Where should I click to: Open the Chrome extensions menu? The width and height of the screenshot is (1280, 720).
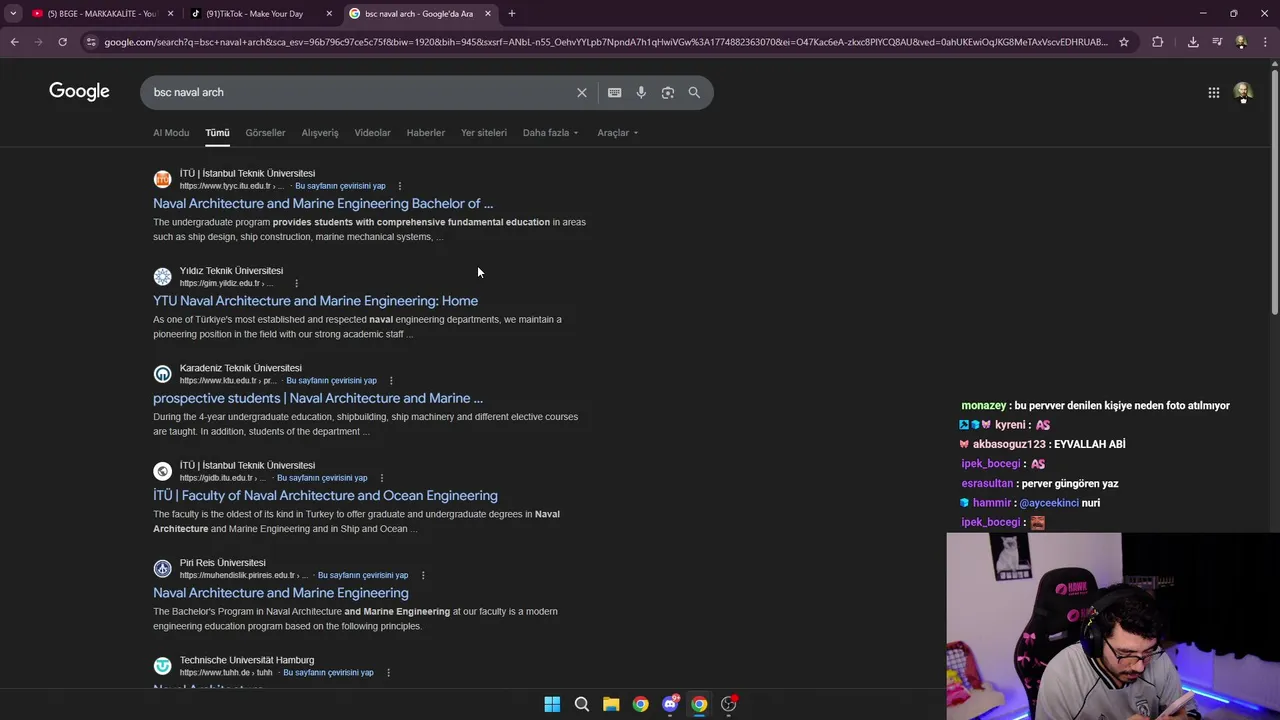pyautogui.click(x=1158, y=42)
